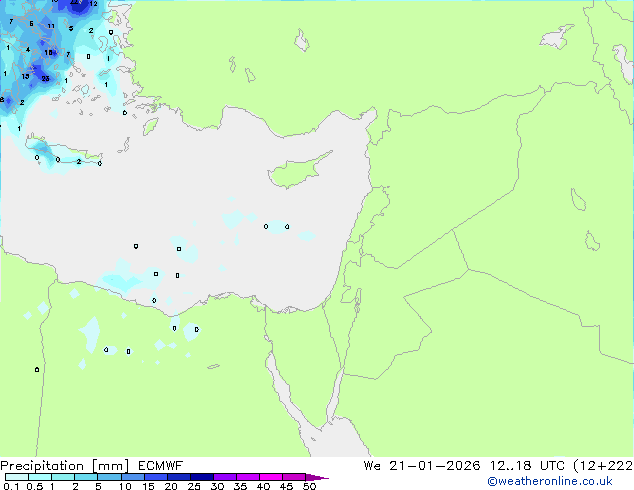Click the "(12+222" forecast offset text
634x490 pixels.
pos(603,466)
